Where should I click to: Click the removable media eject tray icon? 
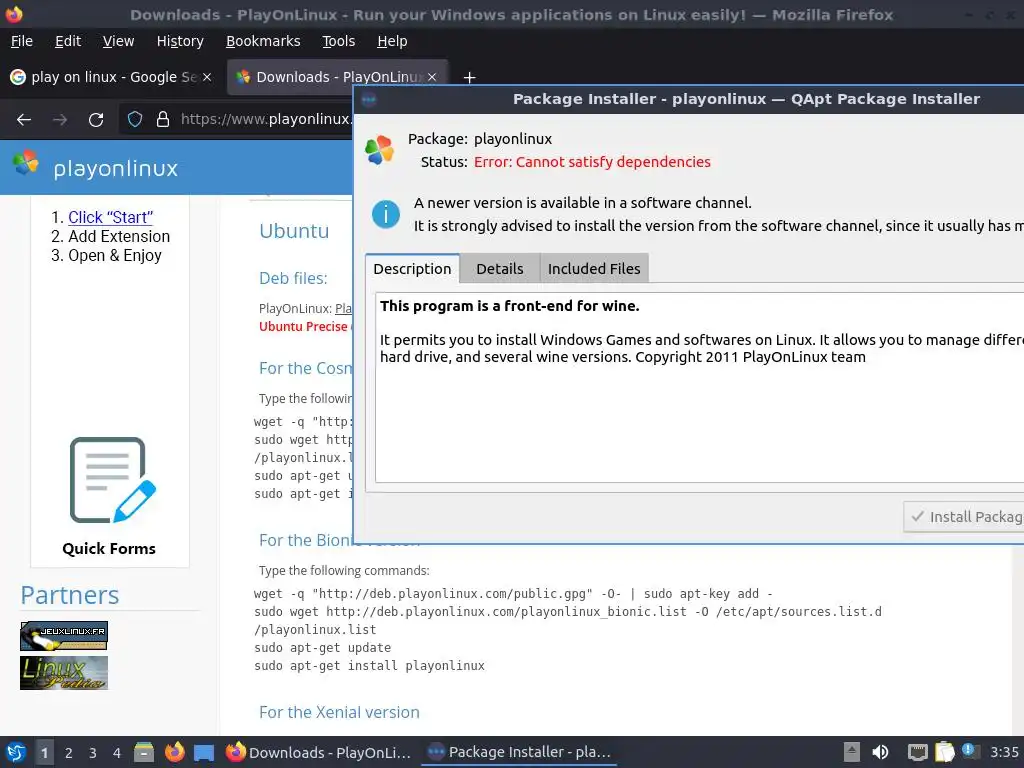click(x=852, y=752)
